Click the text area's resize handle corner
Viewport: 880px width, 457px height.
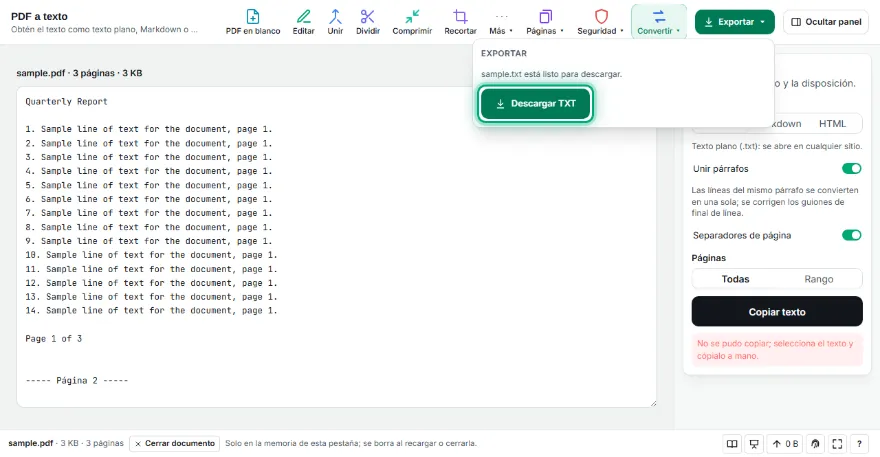653,404
